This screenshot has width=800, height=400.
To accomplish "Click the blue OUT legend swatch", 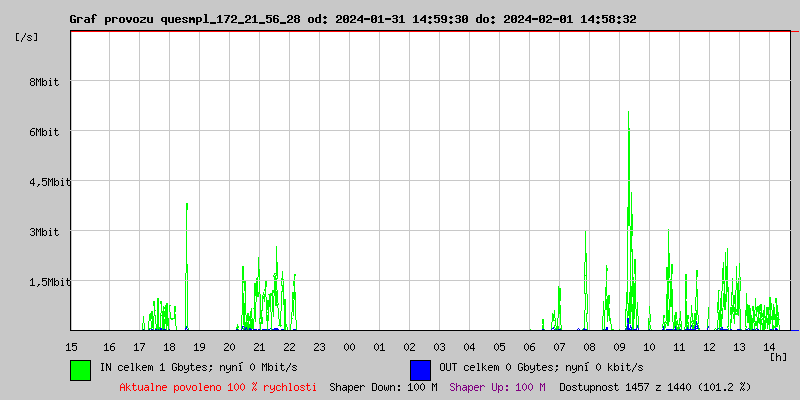I will (x=420, y=369).
